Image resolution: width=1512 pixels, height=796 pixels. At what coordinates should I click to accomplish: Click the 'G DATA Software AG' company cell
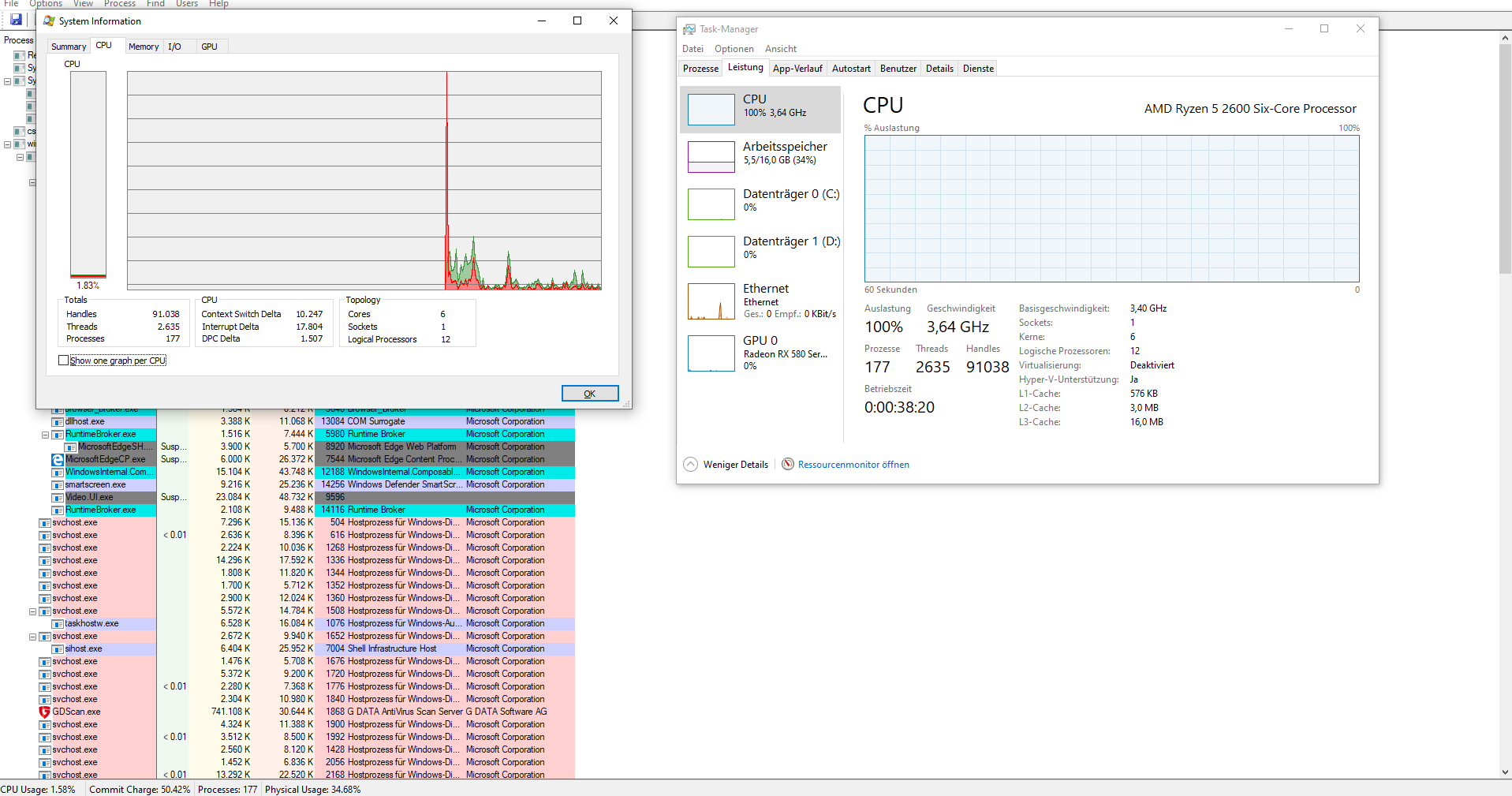click(506, 712)
